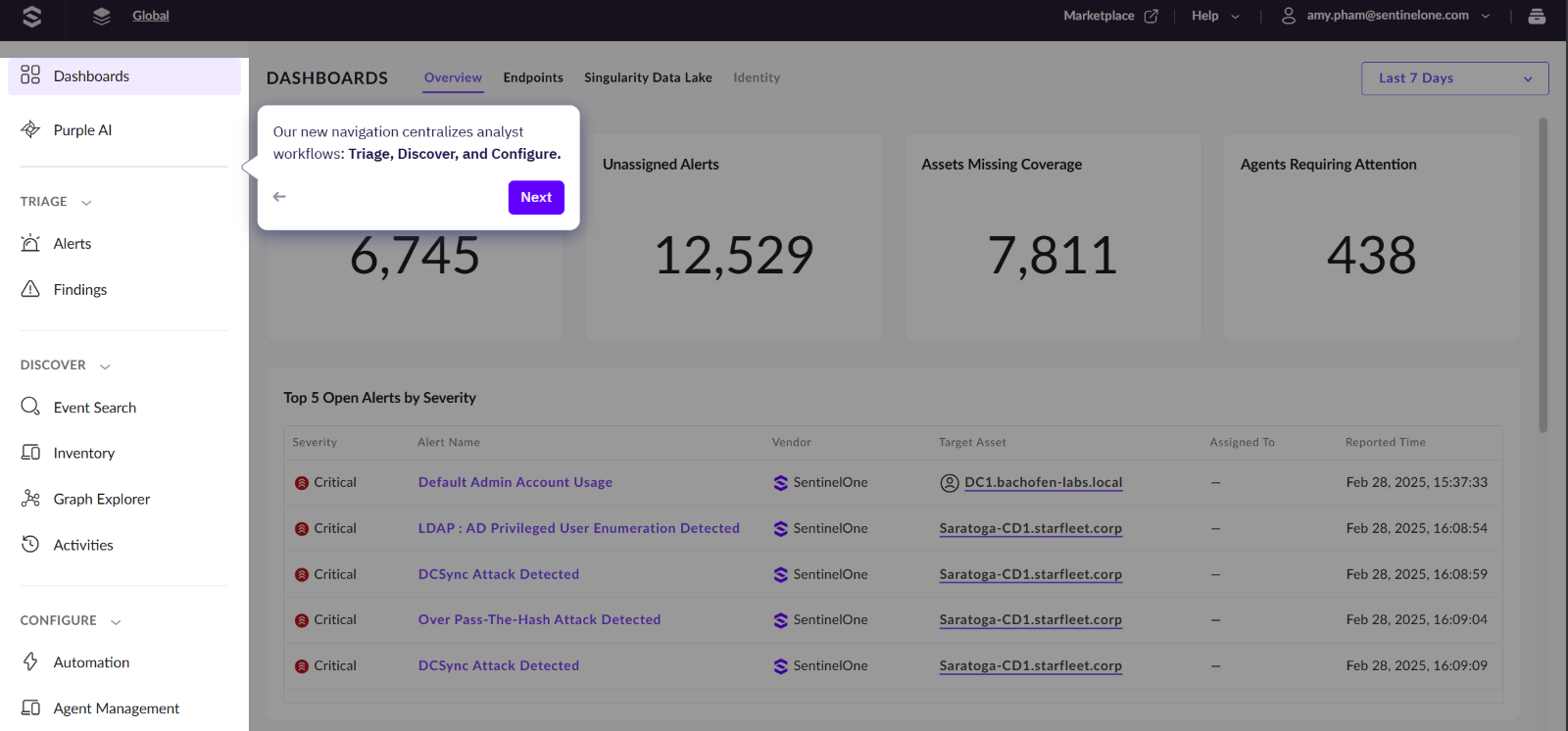This screenshot has height=731, width=1568.
Task: Click the Agents Requiring Attention count 438
Action: point(1372,255)
